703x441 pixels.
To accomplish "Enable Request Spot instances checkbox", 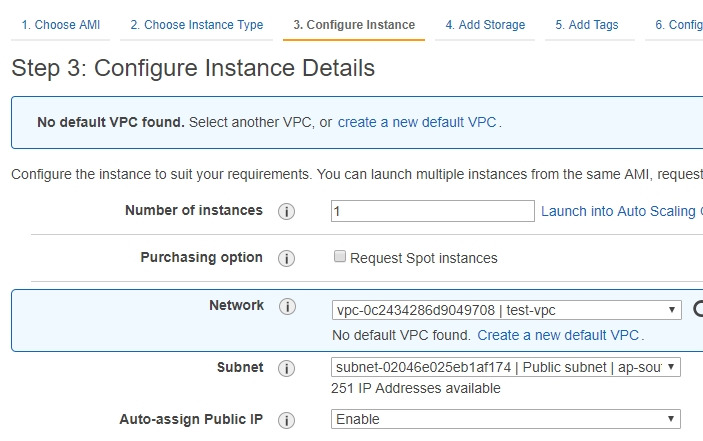I will tap(340, 256).
